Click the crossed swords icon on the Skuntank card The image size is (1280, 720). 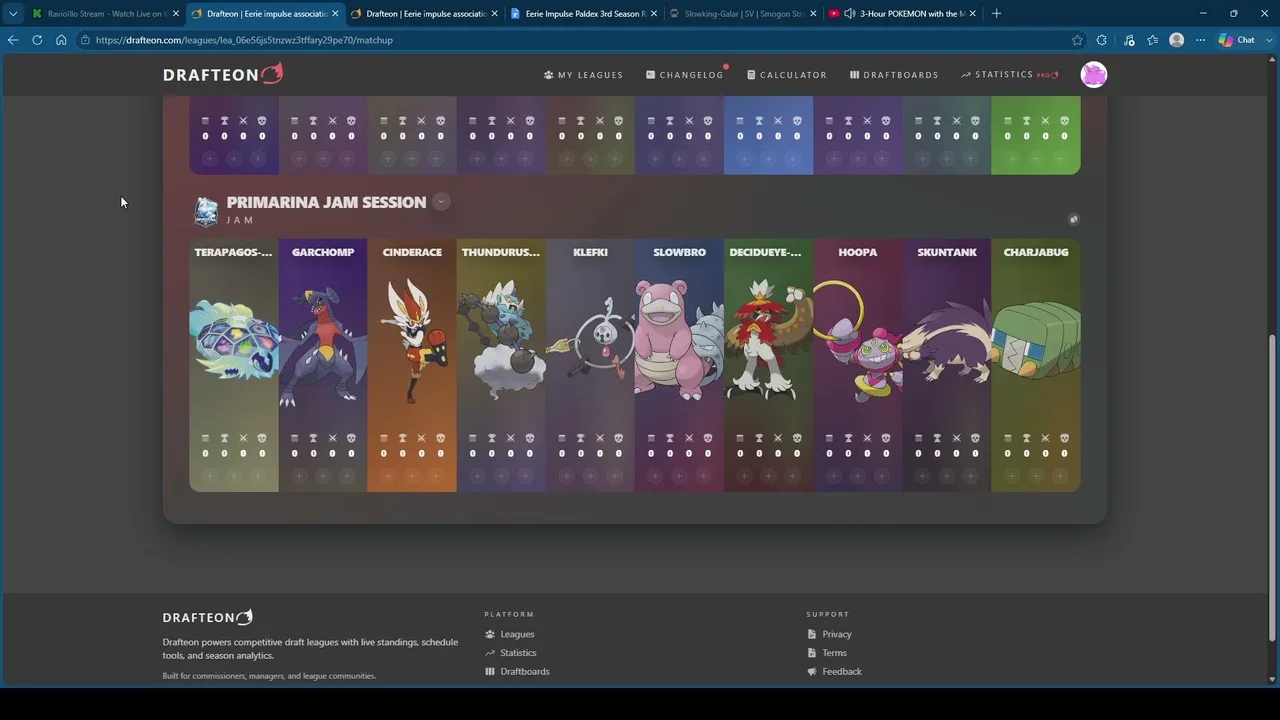point(957,438)
